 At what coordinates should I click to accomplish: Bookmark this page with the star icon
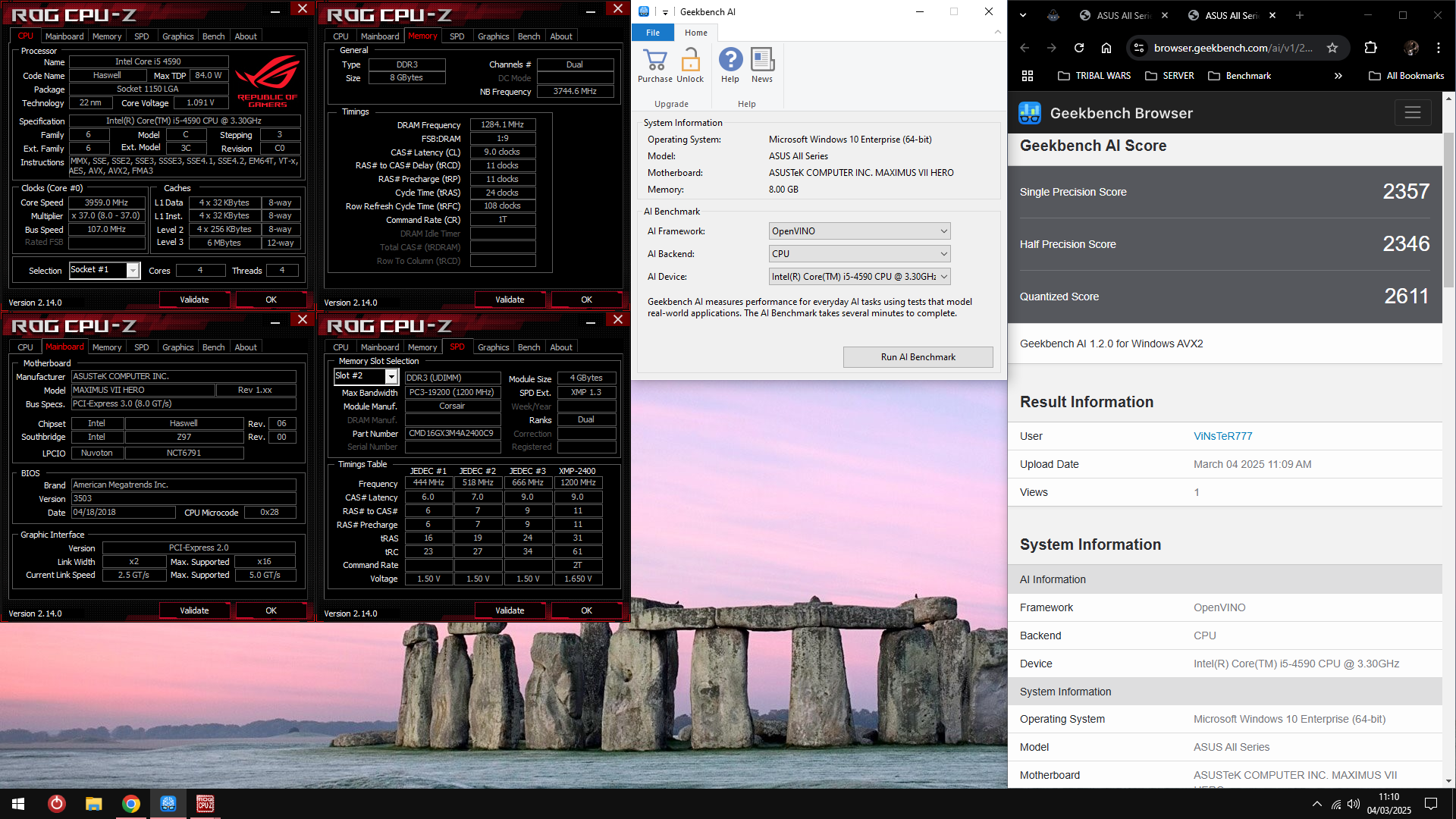pos(1332,48)
